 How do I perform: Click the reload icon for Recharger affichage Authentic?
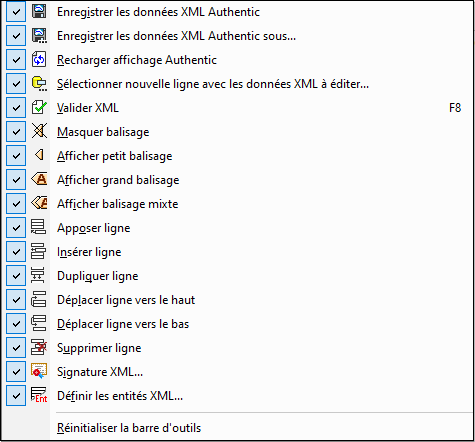tap(39, 60)
